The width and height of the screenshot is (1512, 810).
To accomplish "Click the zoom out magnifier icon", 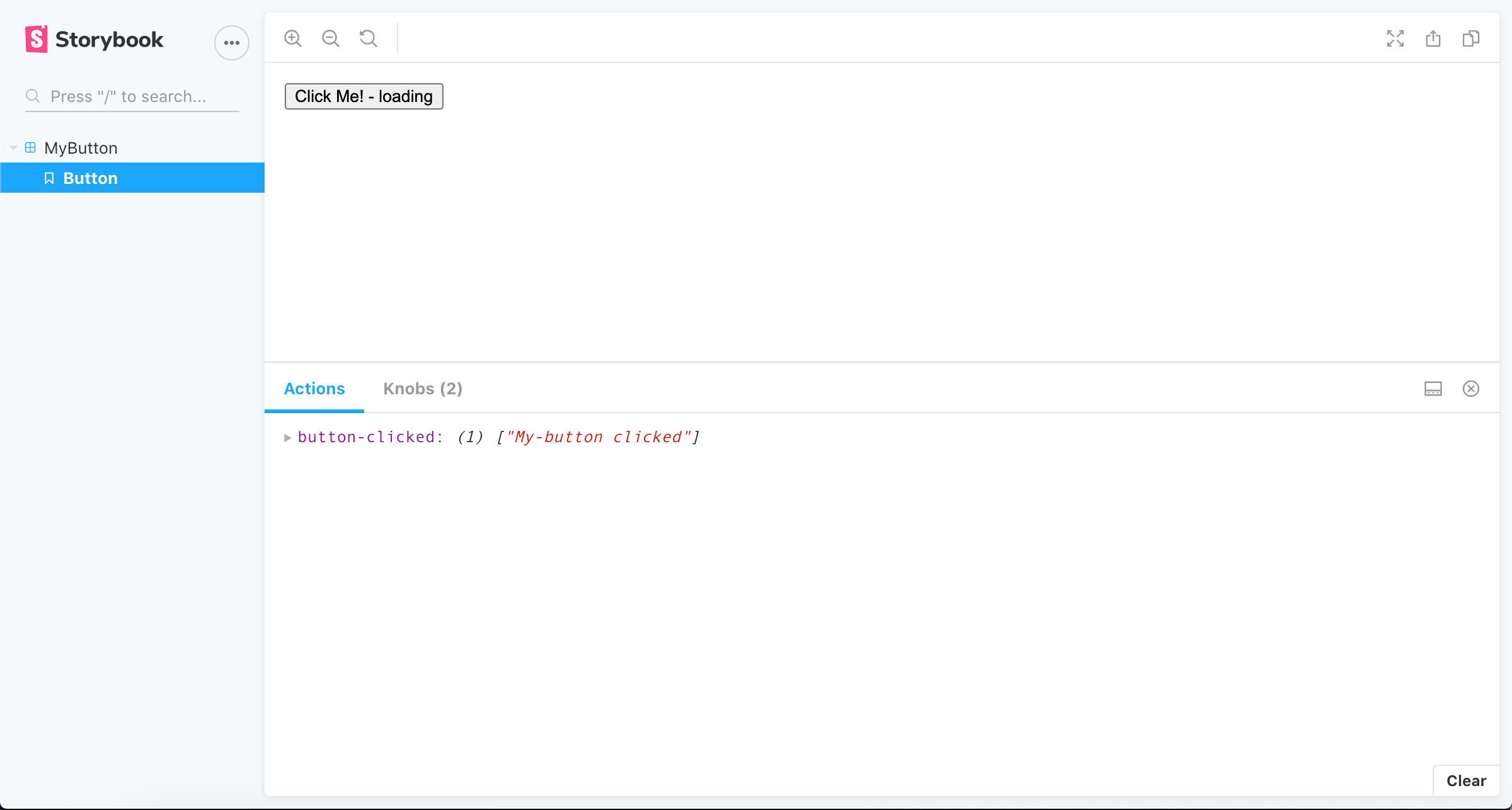I will pyautogui.click(x=331, y=38).
